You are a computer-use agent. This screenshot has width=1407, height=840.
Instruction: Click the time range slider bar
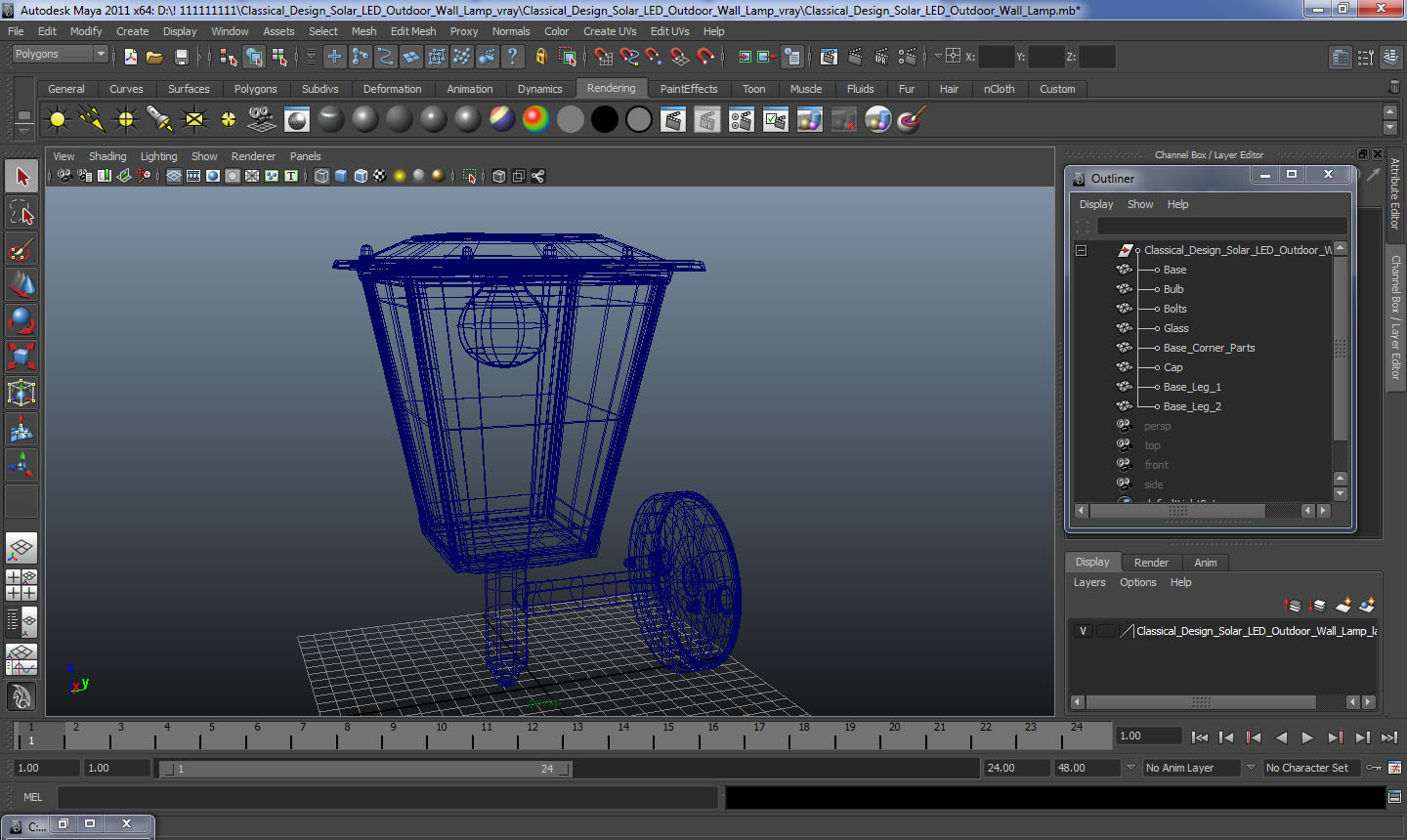[x=366, y=769]
